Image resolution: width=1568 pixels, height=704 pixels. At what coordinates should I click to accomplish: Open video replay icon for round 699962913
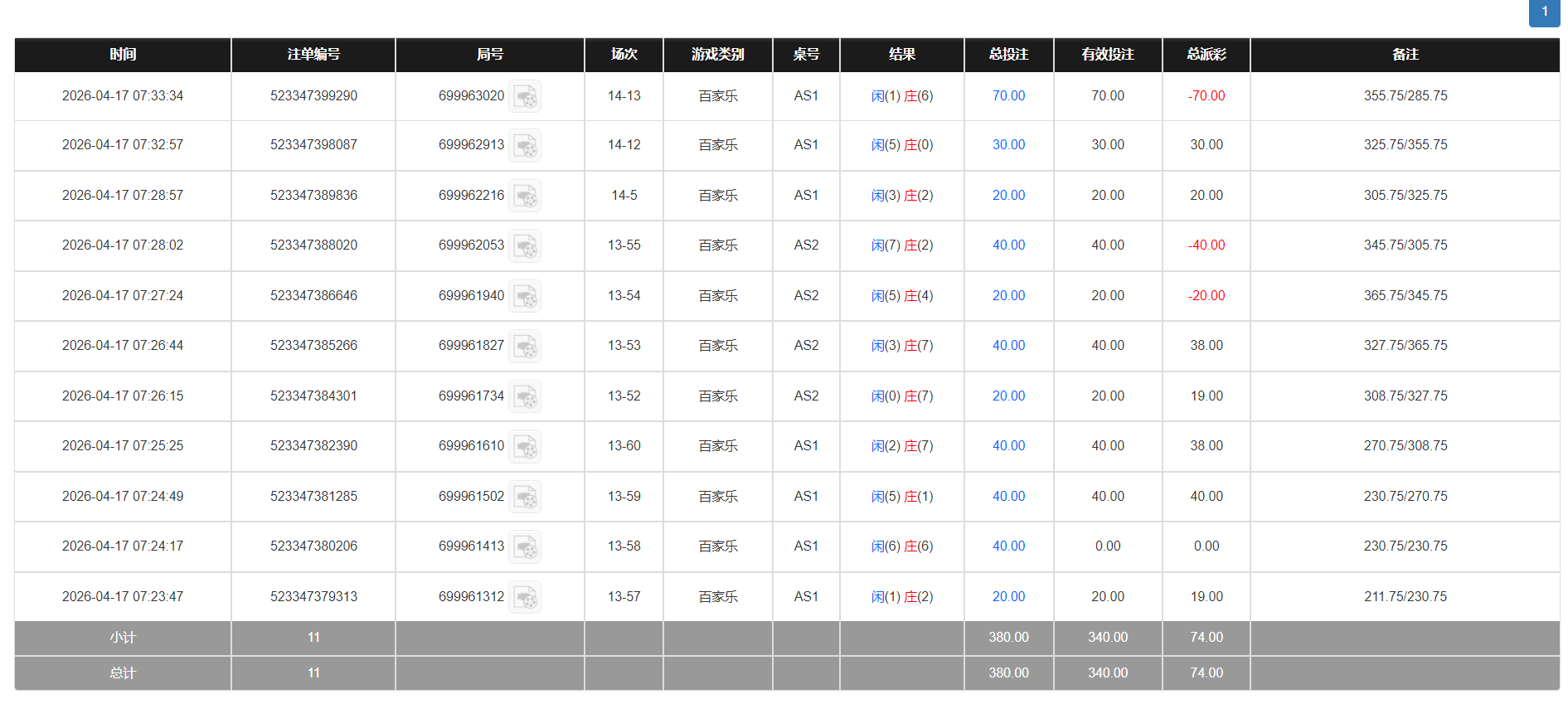tap(524, 146)
